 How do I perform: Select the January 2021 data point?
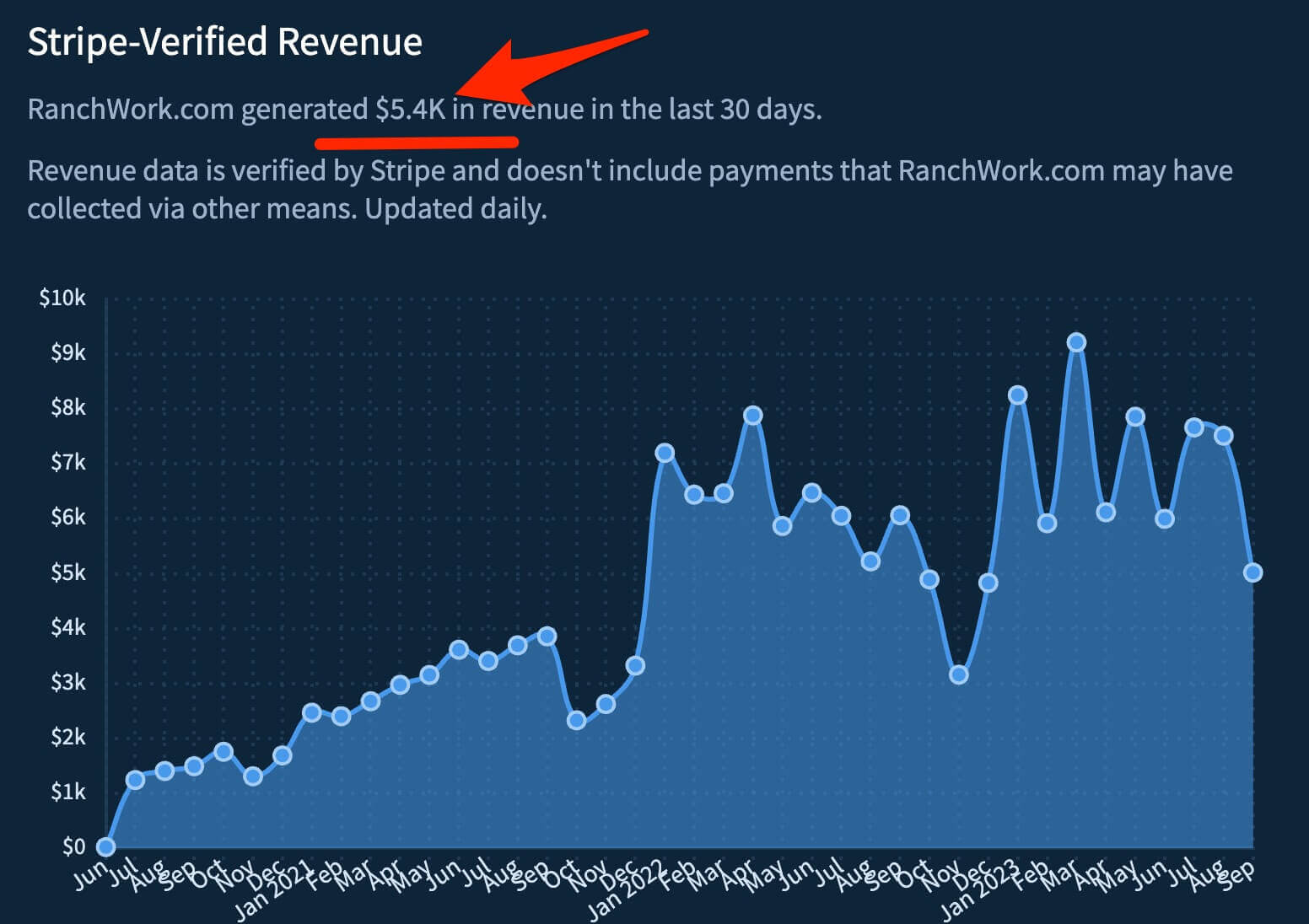click(311, 712)
